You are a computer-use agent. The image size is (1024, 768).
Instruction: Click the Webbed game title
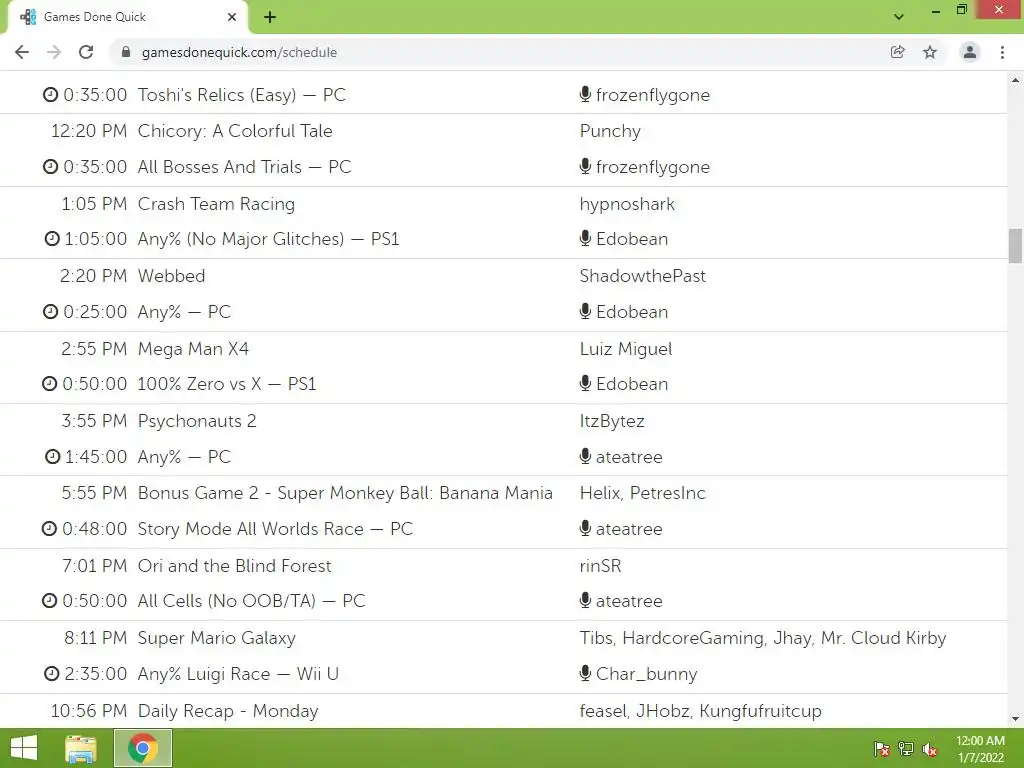point(171,276)
